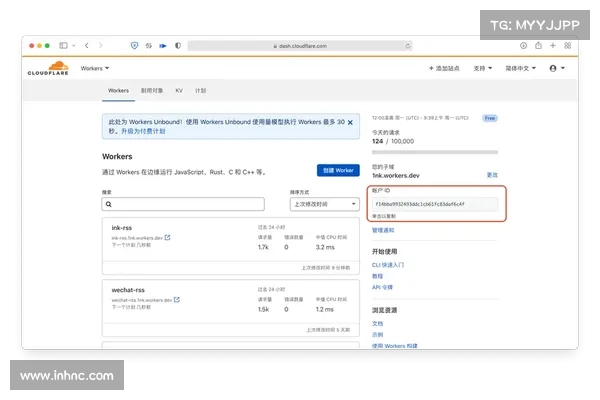Click the shield privacy icon in toolbar
The height and width of the screenshot is (400, 600).
134,45
